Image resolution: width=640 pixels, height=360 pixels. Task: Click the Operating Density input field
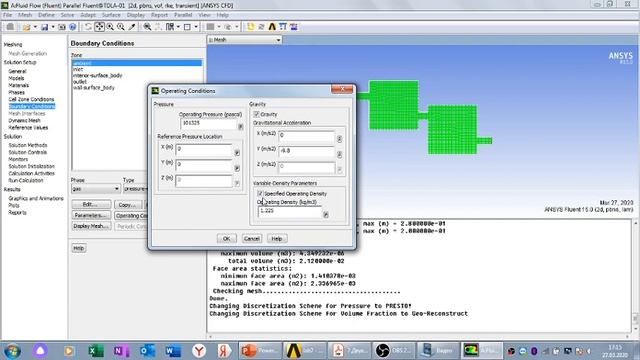point(290,211)
